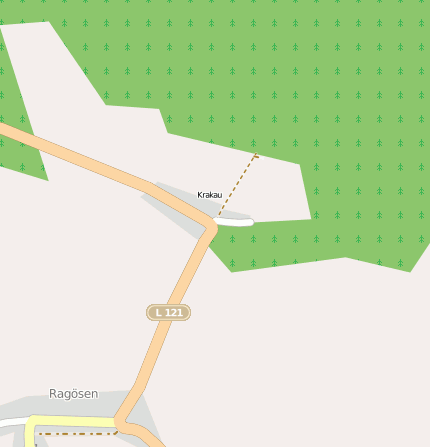430x447 pixels.
Task: Select the Ragösen village name label
Action: (74, 394)
